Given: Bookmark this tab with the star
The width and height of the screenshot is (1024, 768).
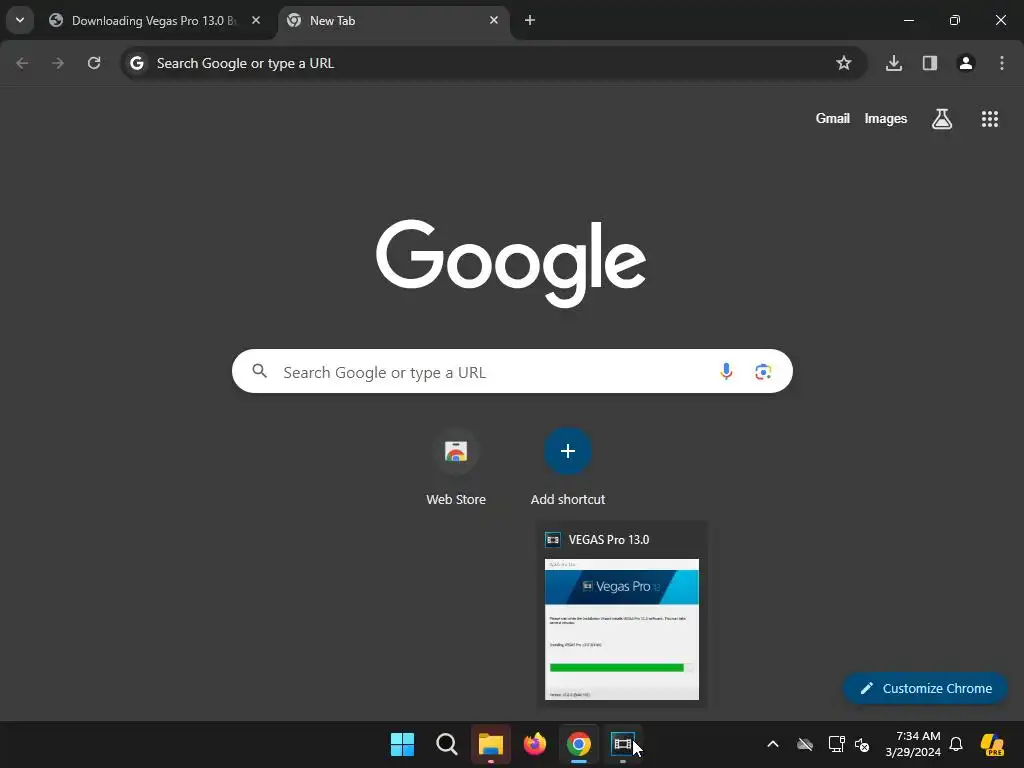Looking at the screenshot, I should (x=844, y=63).
